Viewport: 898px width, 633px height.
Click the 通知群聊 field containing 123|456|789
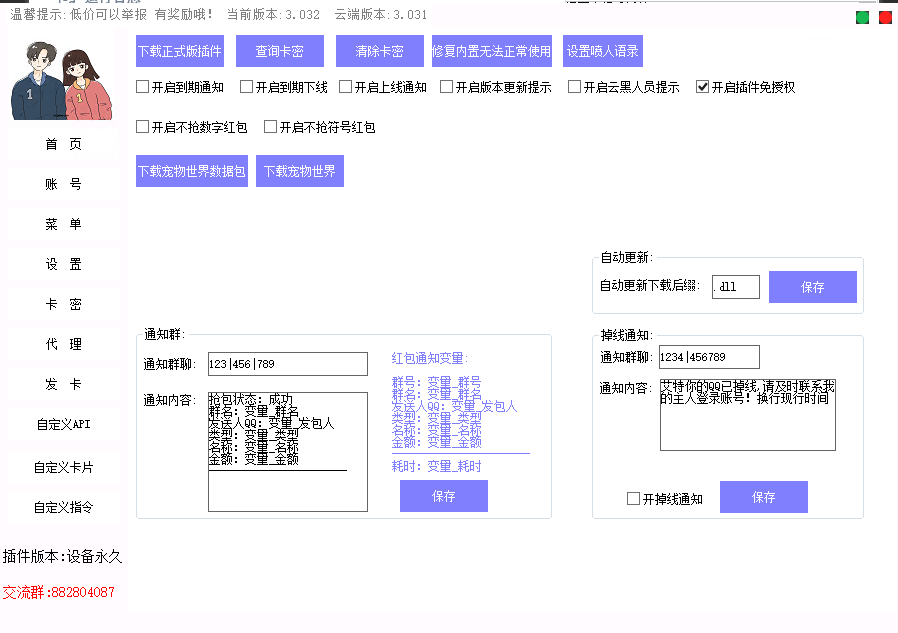click(287, 364)
